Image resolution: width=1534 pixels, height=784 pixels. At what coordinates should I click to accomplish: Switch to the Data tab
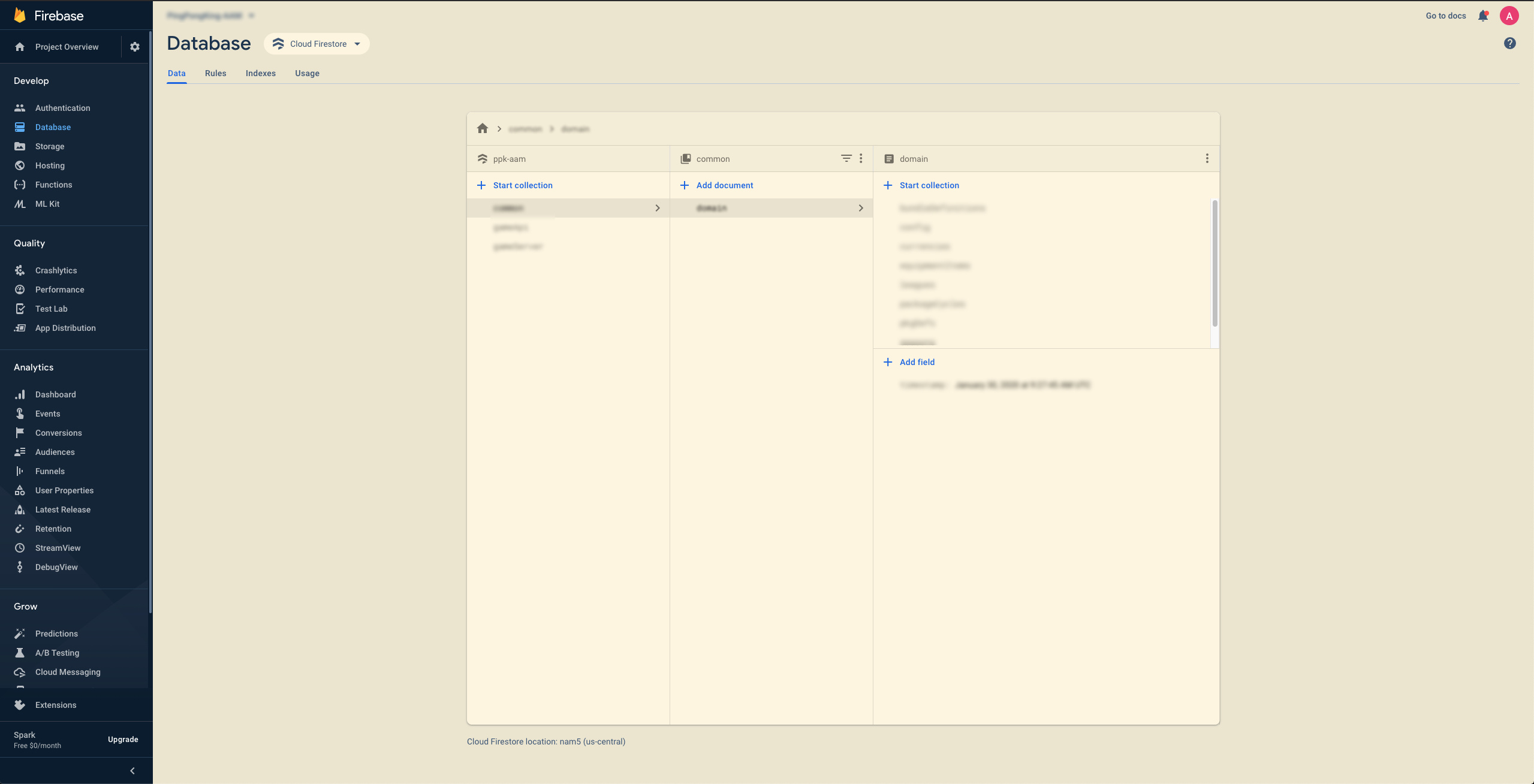[x=177, y=73]
